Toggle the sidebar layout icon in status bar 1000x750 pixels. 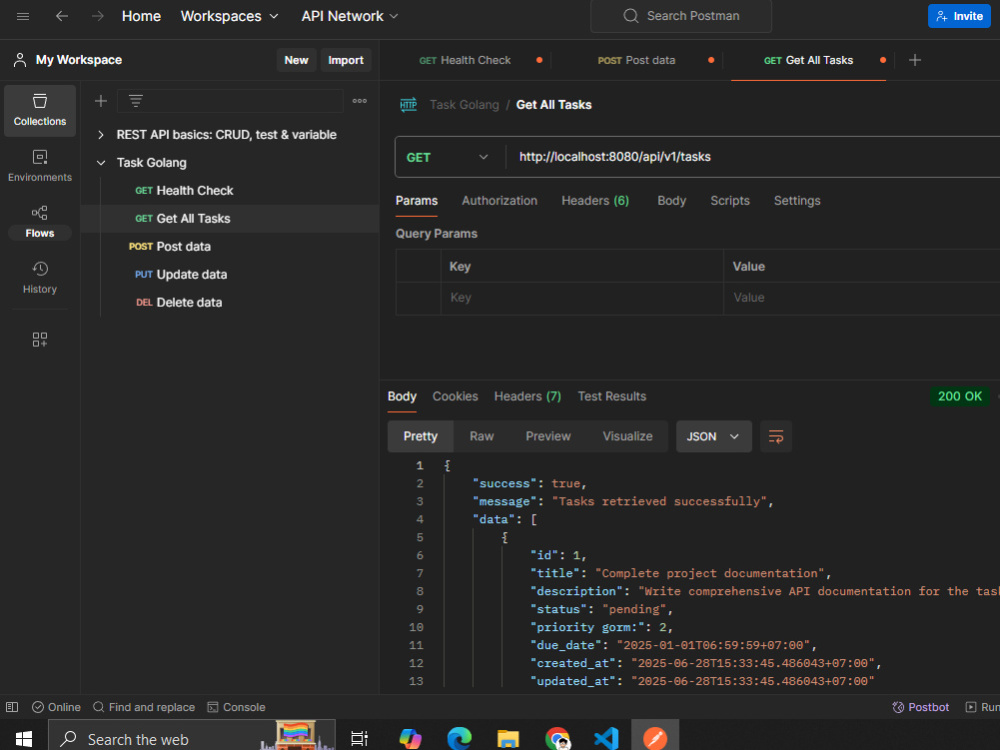coord(12,707)
